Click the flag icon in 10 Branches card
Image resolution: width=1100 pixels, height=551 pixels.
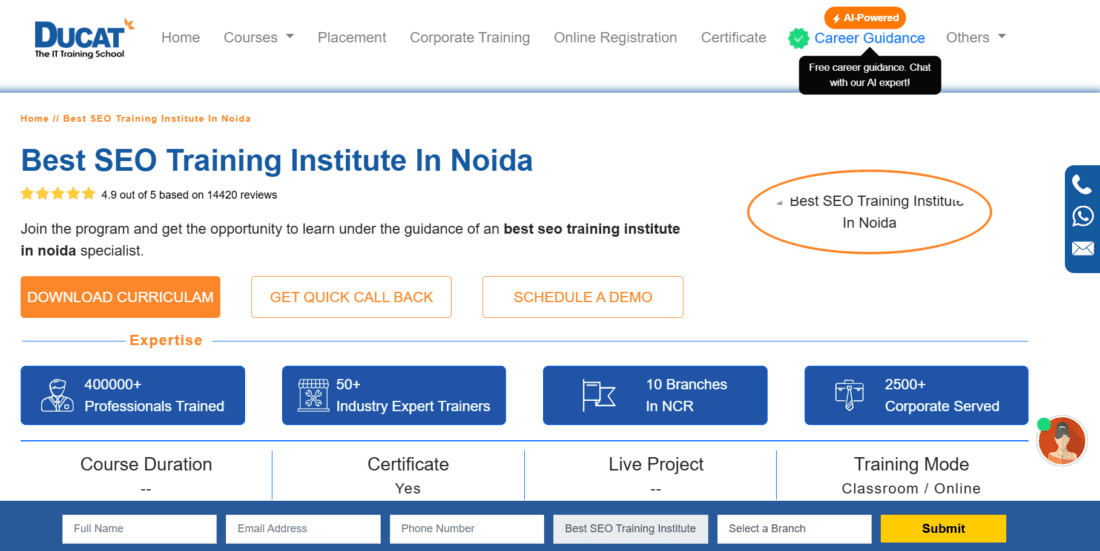coord(598,395)
